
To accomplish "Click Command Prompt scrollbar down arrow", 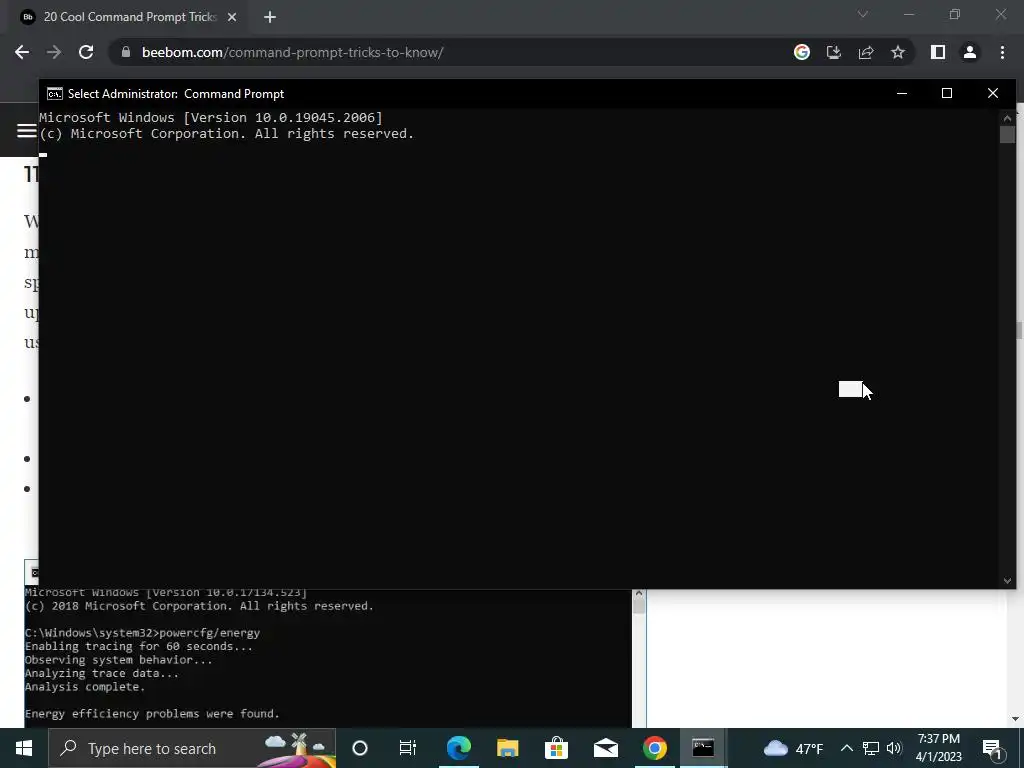I will [x=1007, y=581].
